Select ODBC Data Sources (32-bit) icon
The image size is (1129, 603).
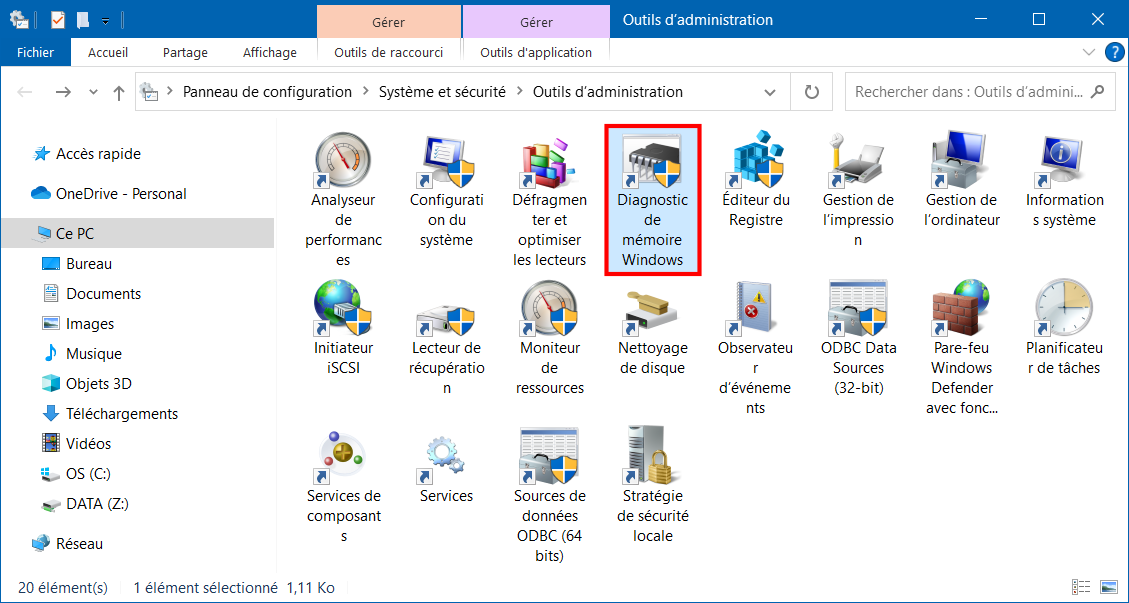pyautogui.click(x=858, y=308)
